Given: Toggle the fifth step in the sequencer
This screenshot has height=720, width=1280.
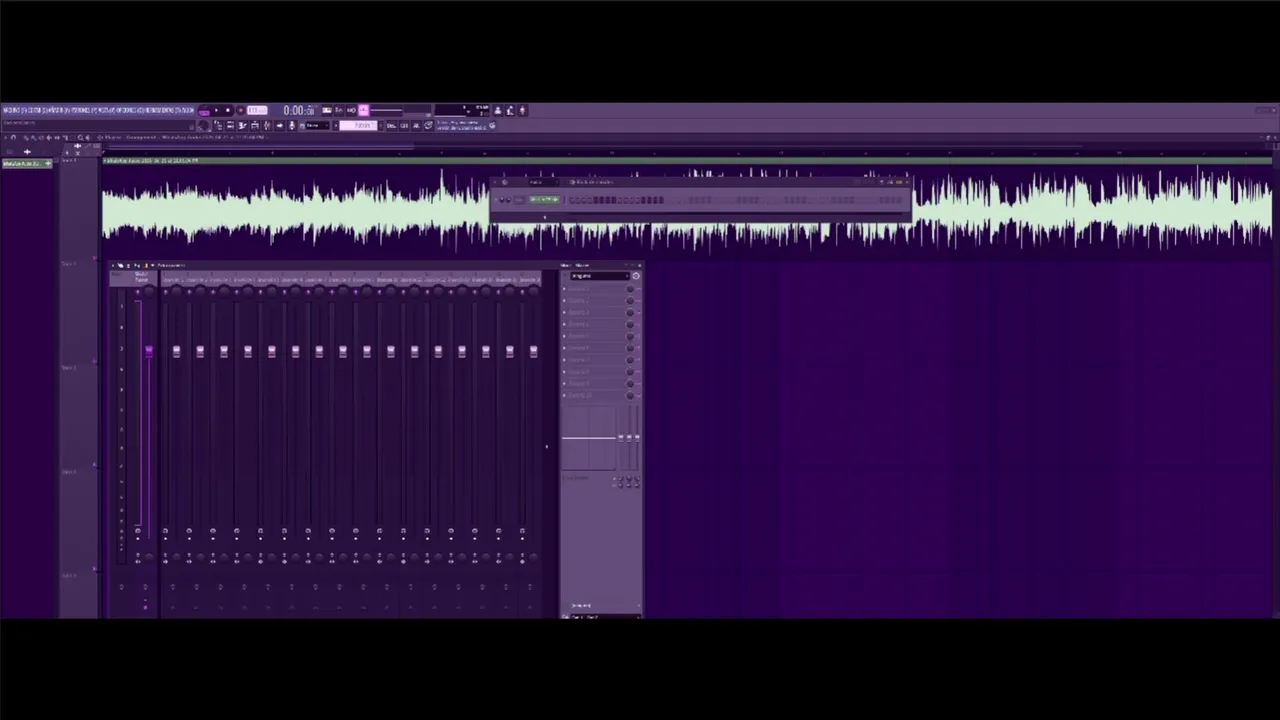Looking at the screenshot, I should pyautogui.click(x=596, y=200).
